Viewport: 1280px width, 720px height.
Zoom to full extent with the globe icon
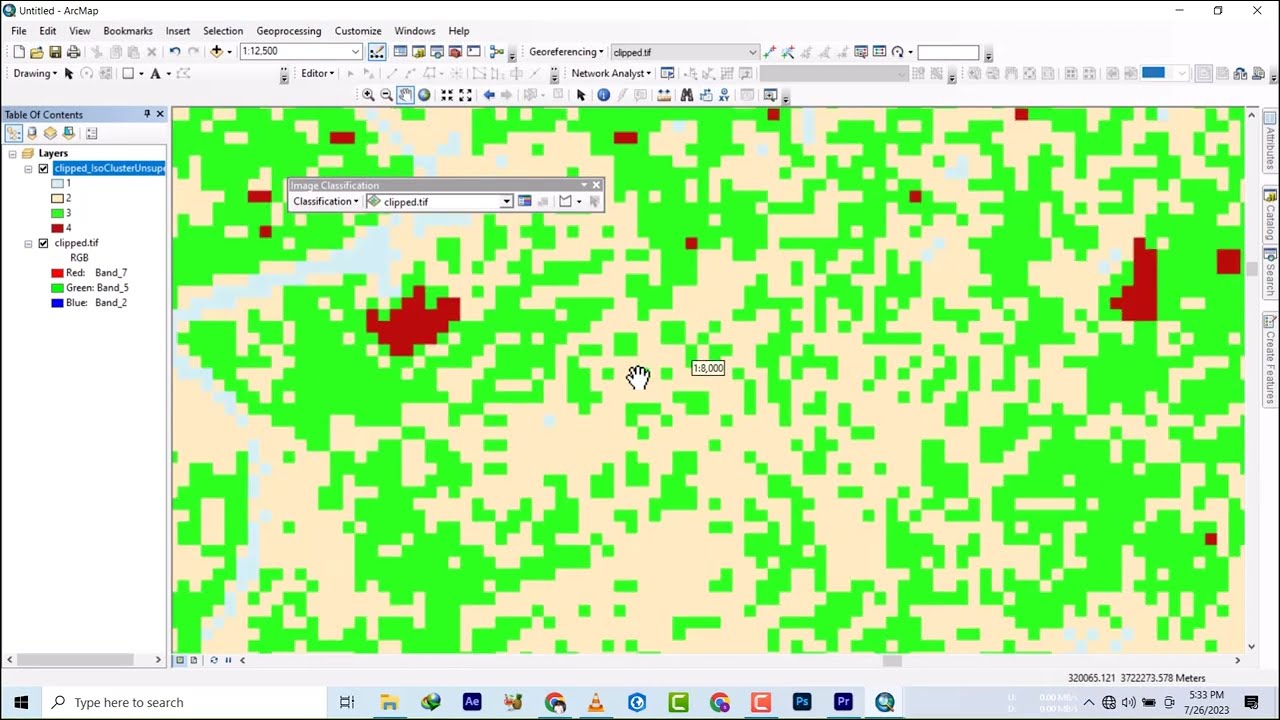tap(424, 95)
